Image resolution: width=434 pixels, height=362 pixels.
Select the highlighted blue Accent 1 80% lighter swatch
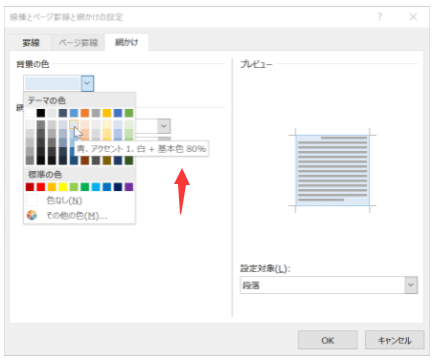(x=74, y=124)
